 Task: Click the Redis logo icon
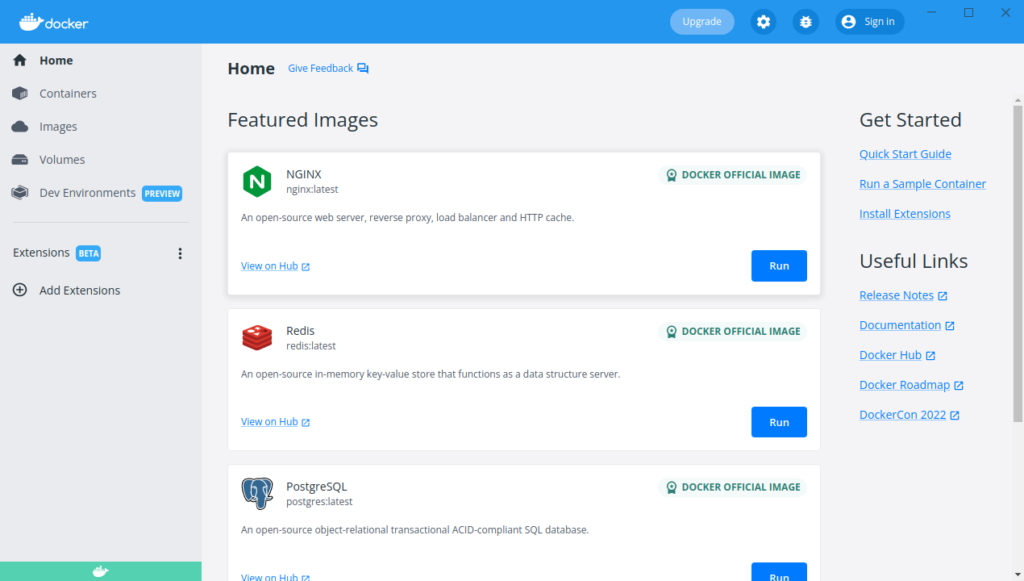[257, 338]
